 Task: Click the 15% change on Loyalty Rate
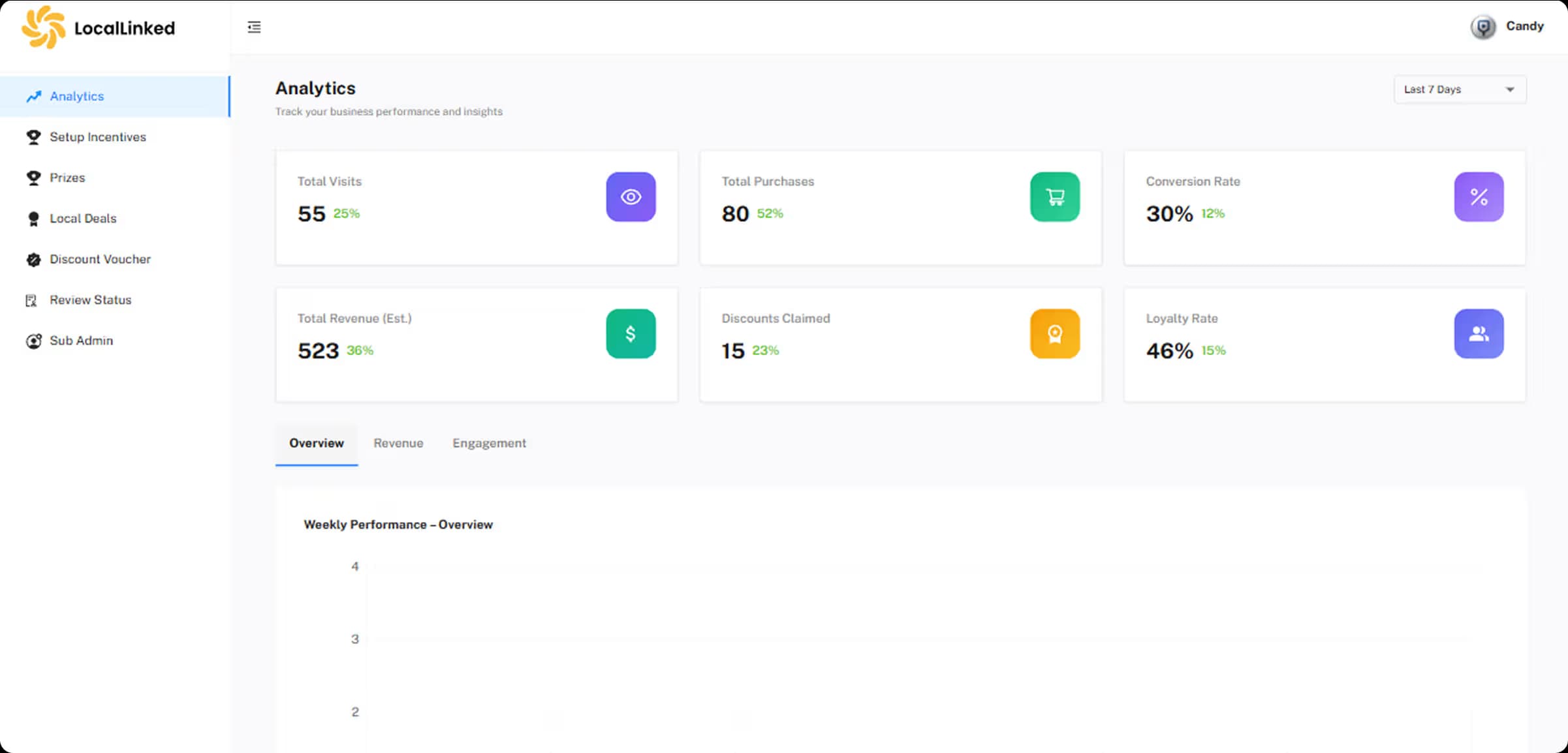click(1214, 350)
